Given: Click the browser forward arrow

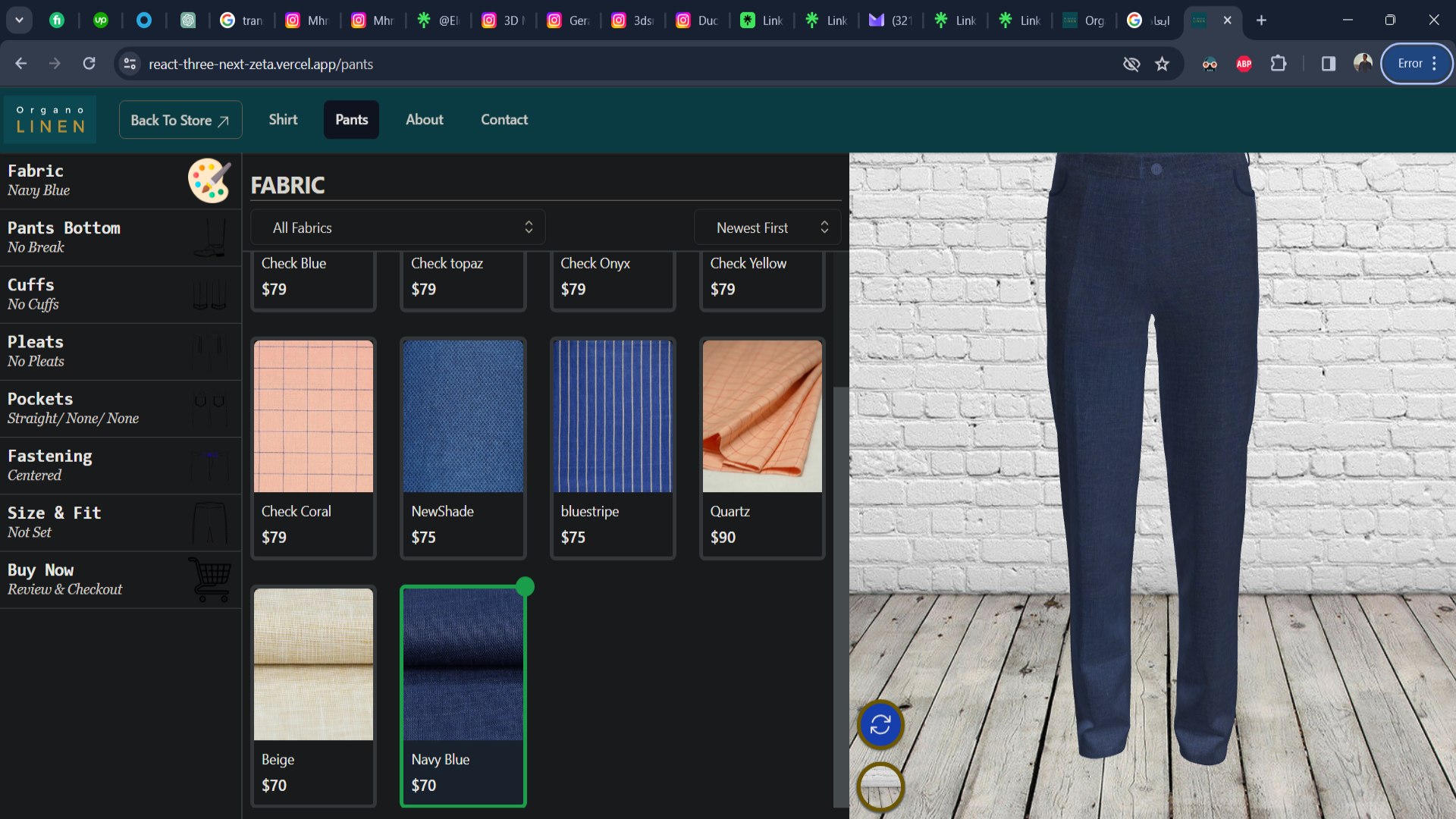Looking at the screenshot, I should coord(55,64).
